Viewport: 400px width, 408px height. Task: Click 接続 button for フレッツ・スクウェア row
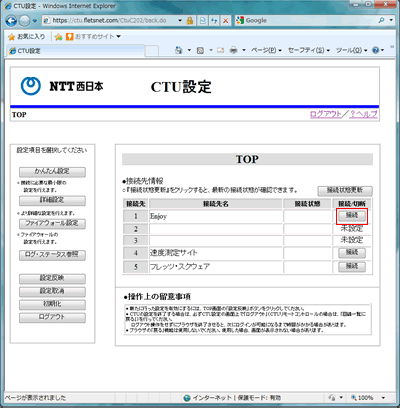pos(352,267)
